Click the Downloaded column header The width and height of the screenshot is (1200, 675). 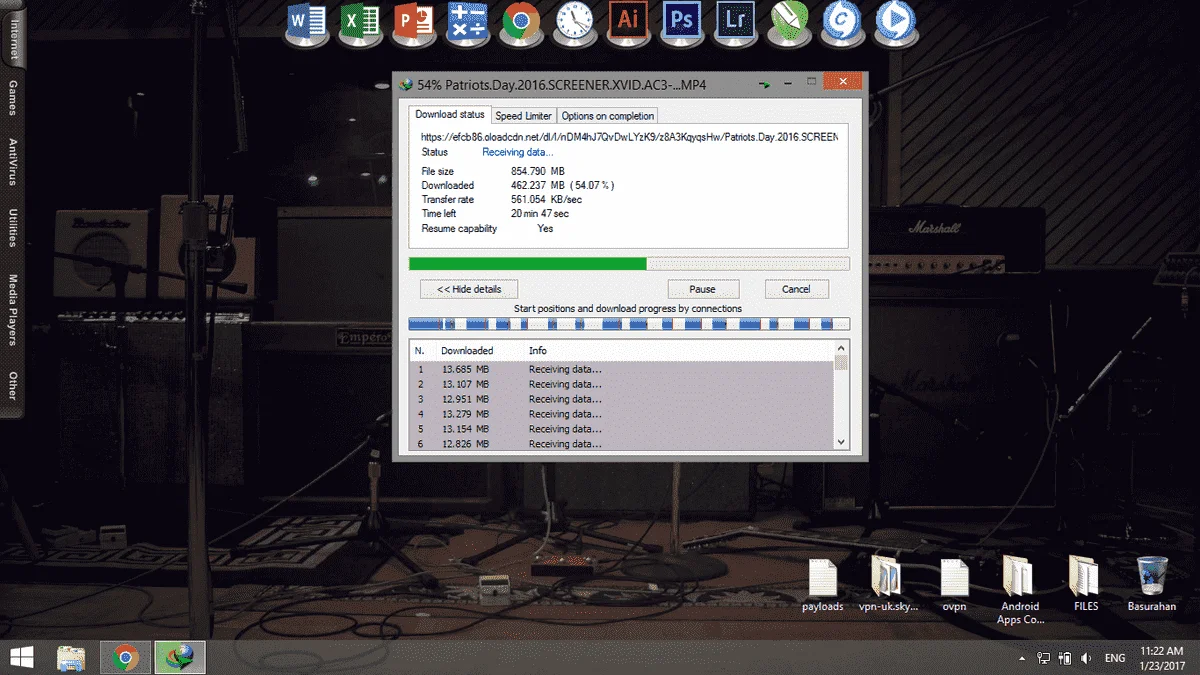coord(481,351)
